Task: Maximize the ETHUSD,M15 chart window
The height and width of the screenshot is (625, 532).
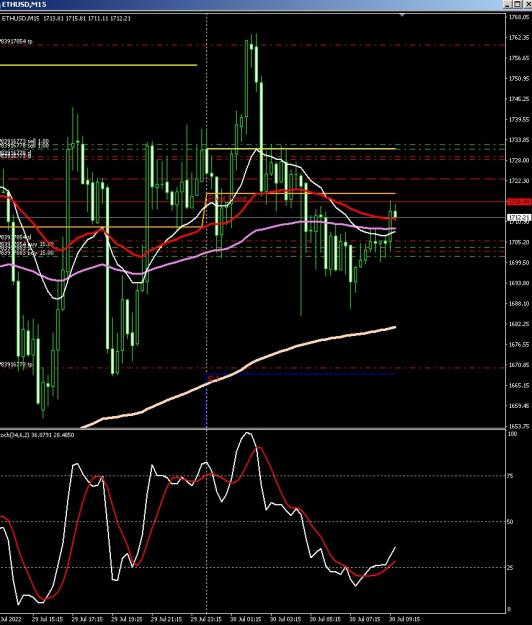Action: pos(517,4)
